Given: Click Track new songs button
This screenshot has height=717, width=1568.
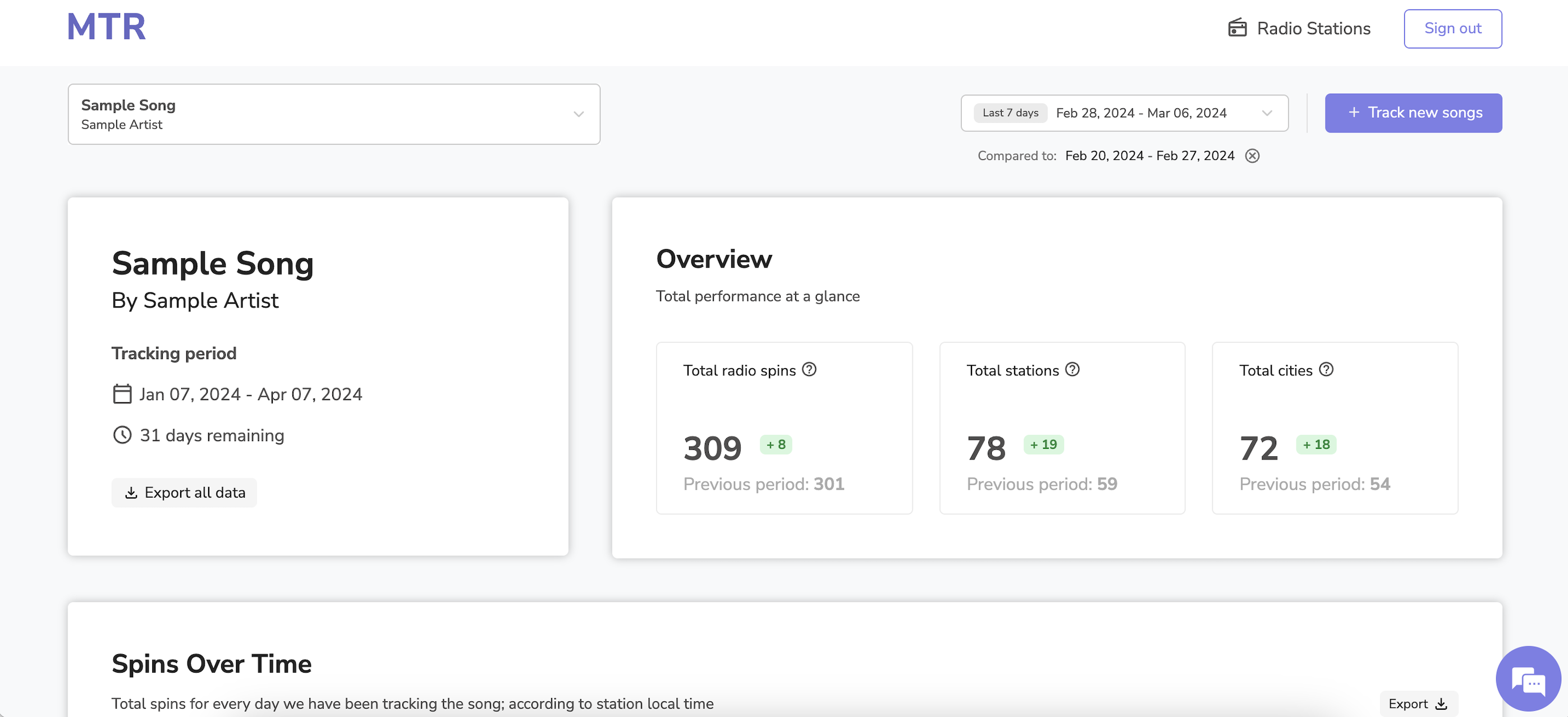Looking at the screenshot, I should 1413,113.
